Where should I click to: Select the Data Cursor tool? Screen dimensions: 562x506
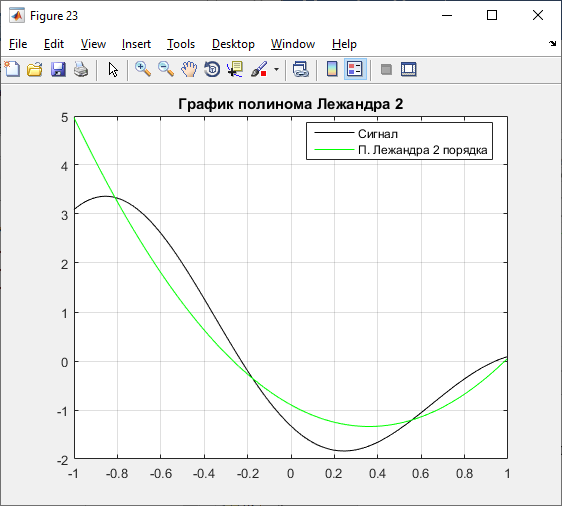(235, 69)
